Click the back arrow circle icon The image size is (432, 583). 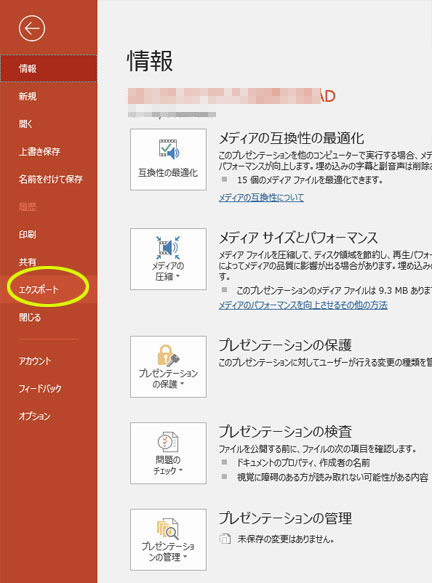[32, 28]
